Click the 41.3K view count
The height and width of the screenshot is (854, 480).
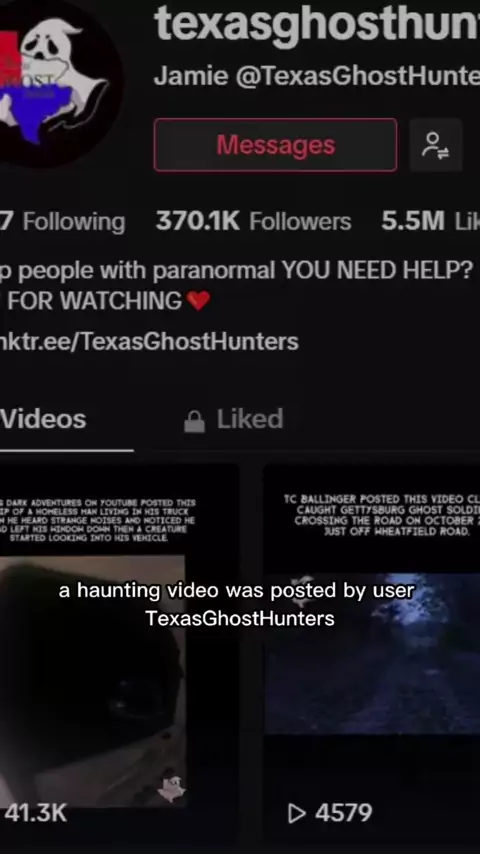coord(34,813)
